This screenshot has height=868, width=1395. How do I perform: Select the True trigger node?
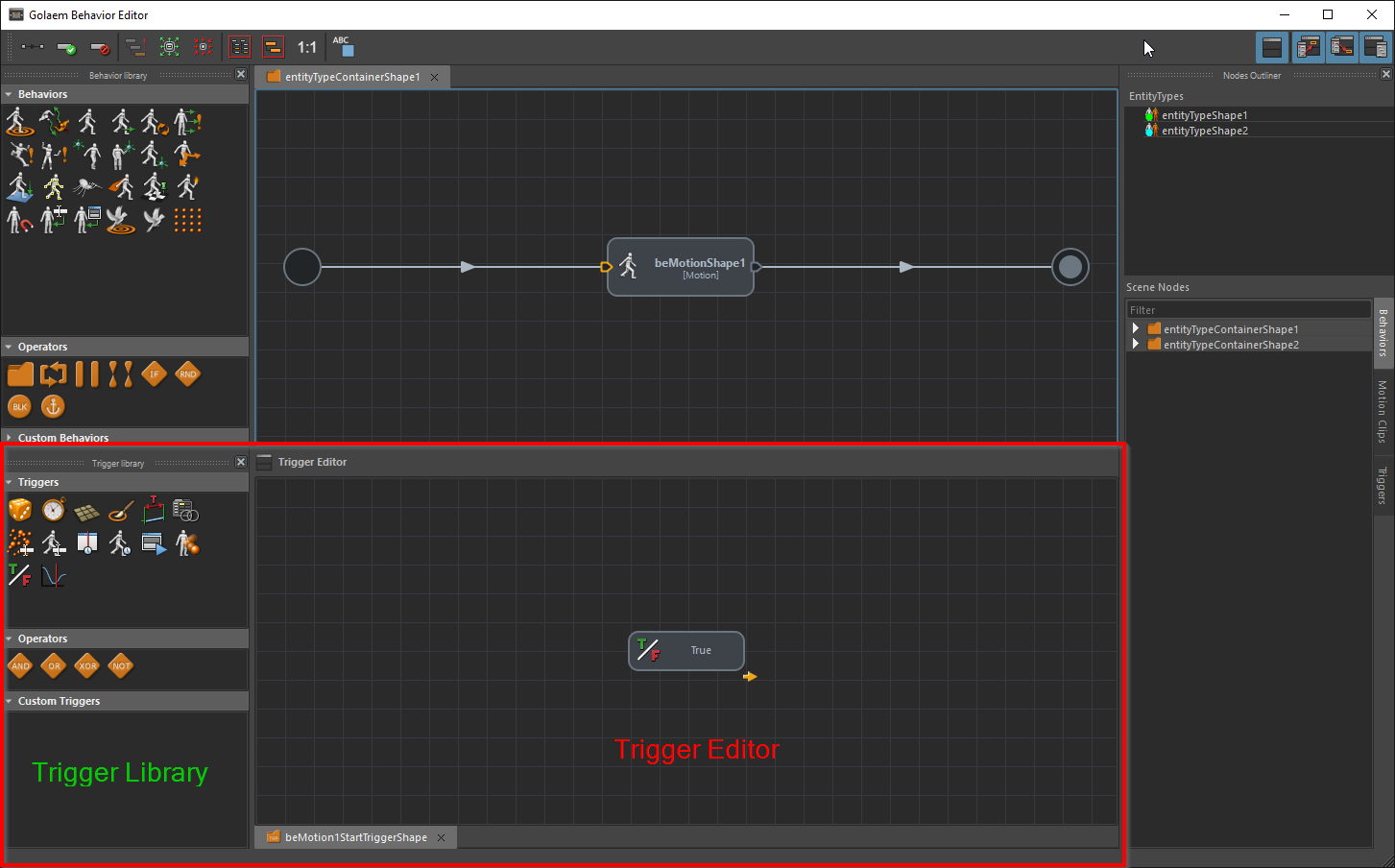click(x=686, y=651)
